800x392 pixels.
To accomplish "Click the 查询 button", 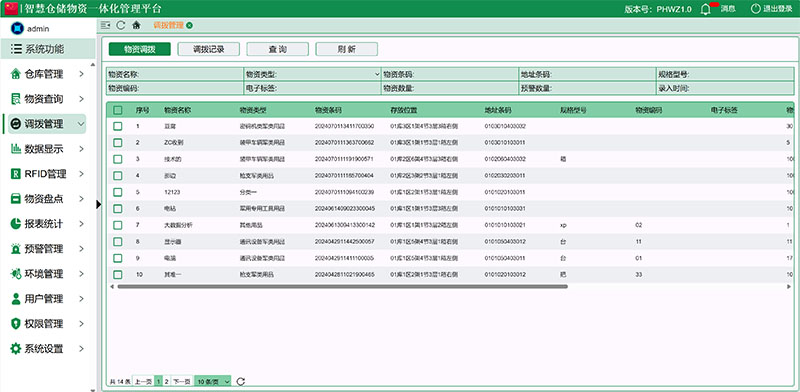I will tap(278, 49).
